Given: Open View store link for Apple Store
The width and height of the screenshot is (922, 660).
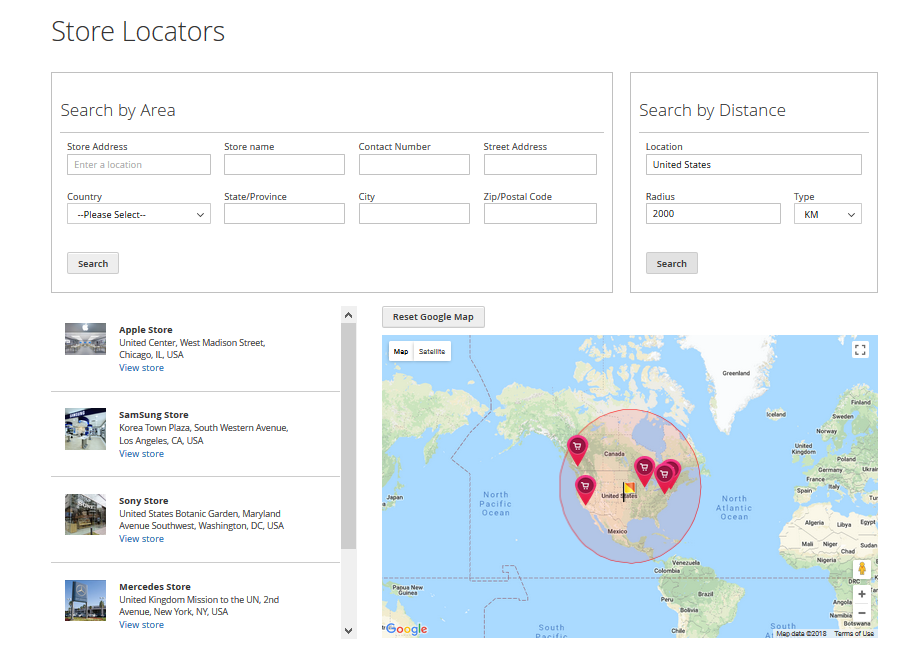Looking at the screenshot, I should [x=141, y=368].
